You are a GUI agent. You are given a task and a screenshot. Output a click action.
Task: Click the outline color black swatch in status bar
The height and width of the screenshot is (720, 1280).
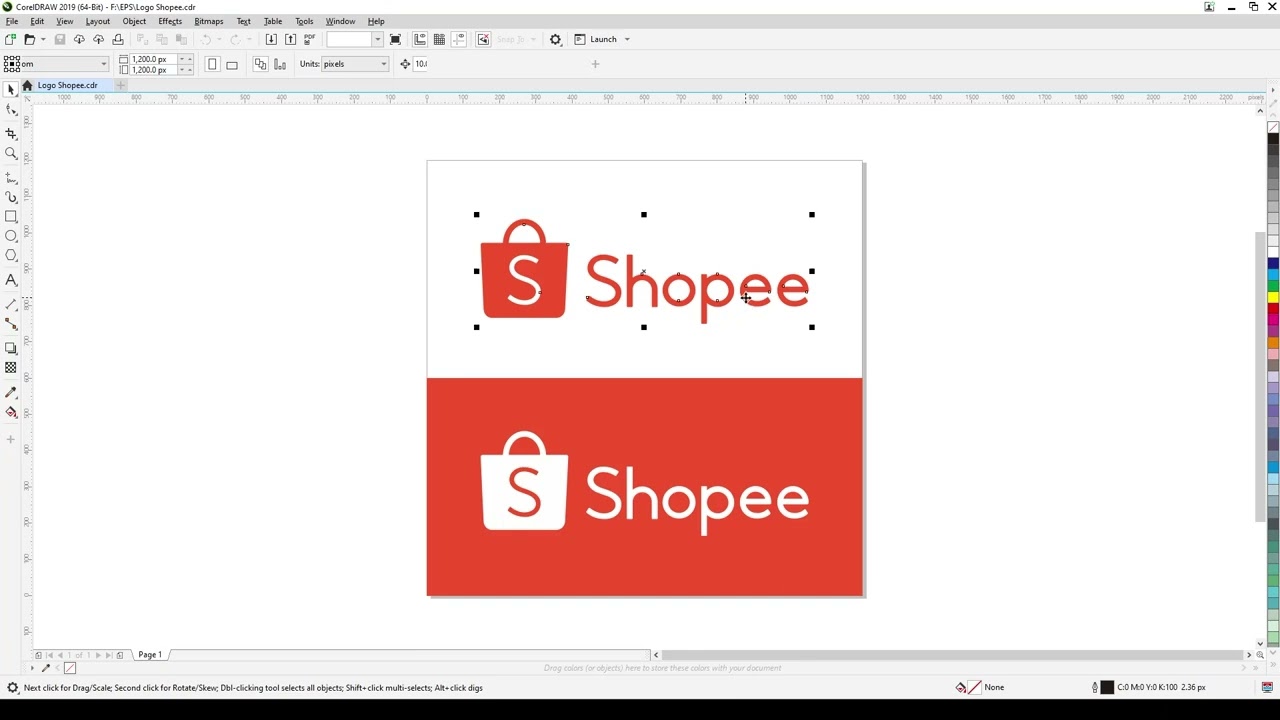click(x=1107, y=687)
